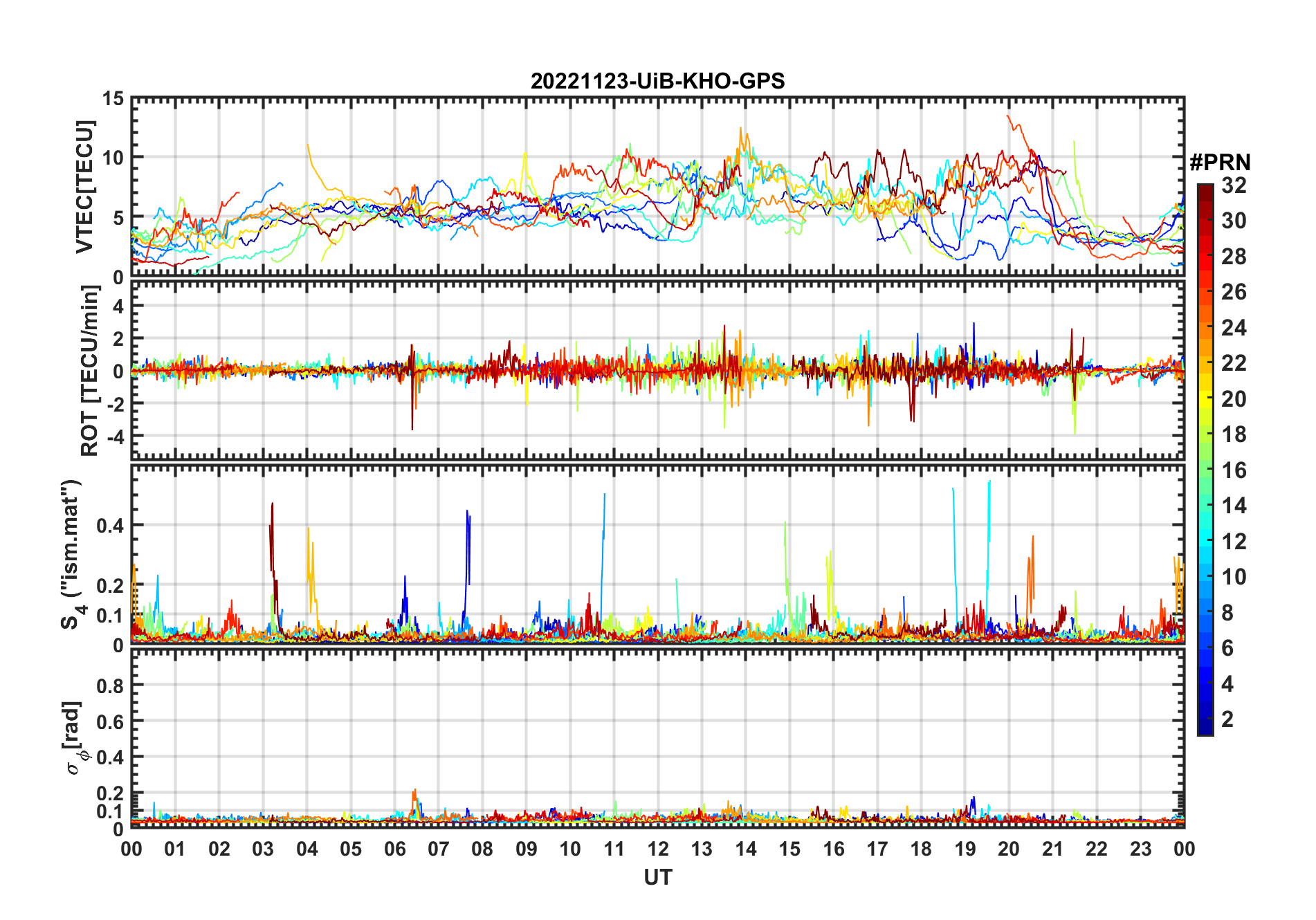The width and height of the screenshot is (1316, 920).
Task: Click the x-axis tick 19
Action: pos(965,849)
